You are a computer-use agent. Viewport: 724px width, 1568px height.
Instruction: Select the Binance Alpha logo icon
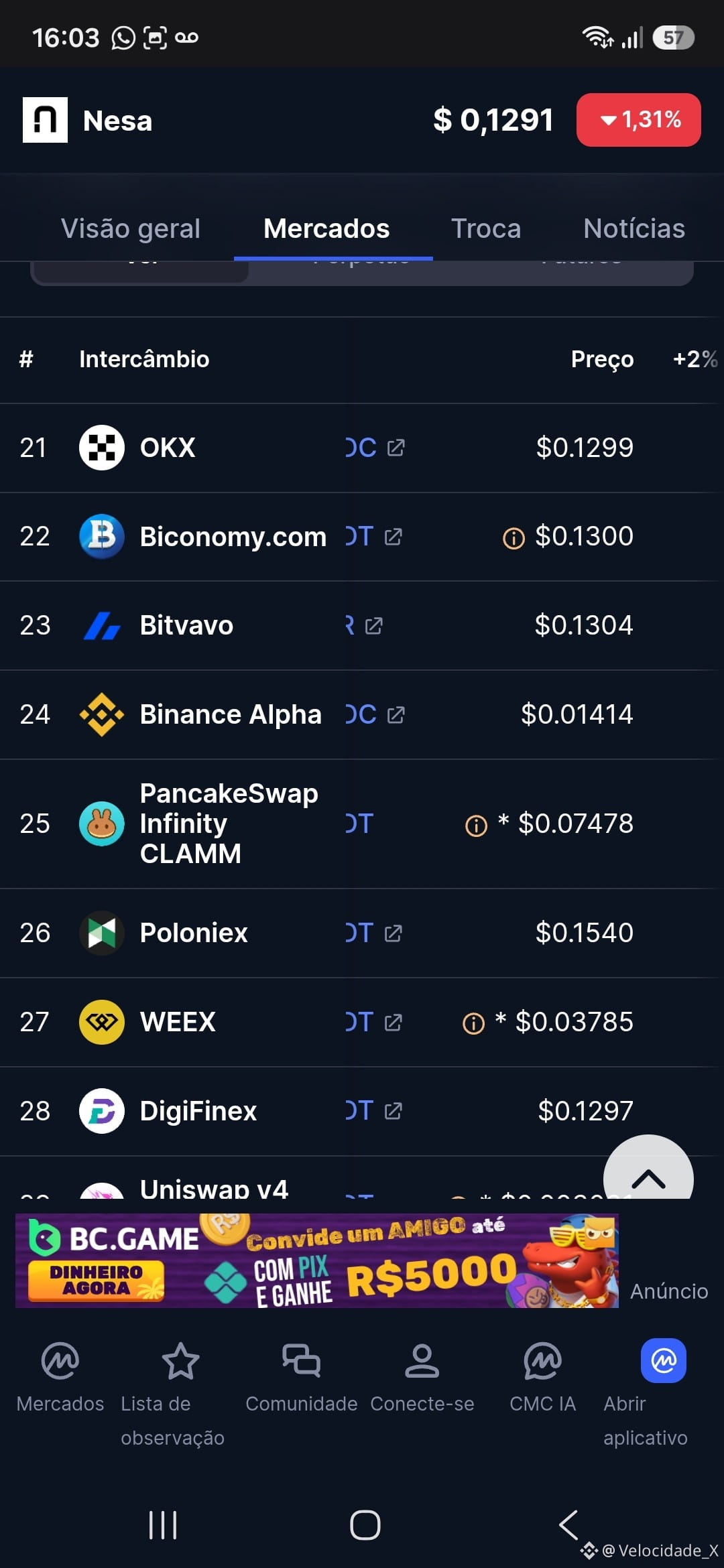(x=102, y=714)
